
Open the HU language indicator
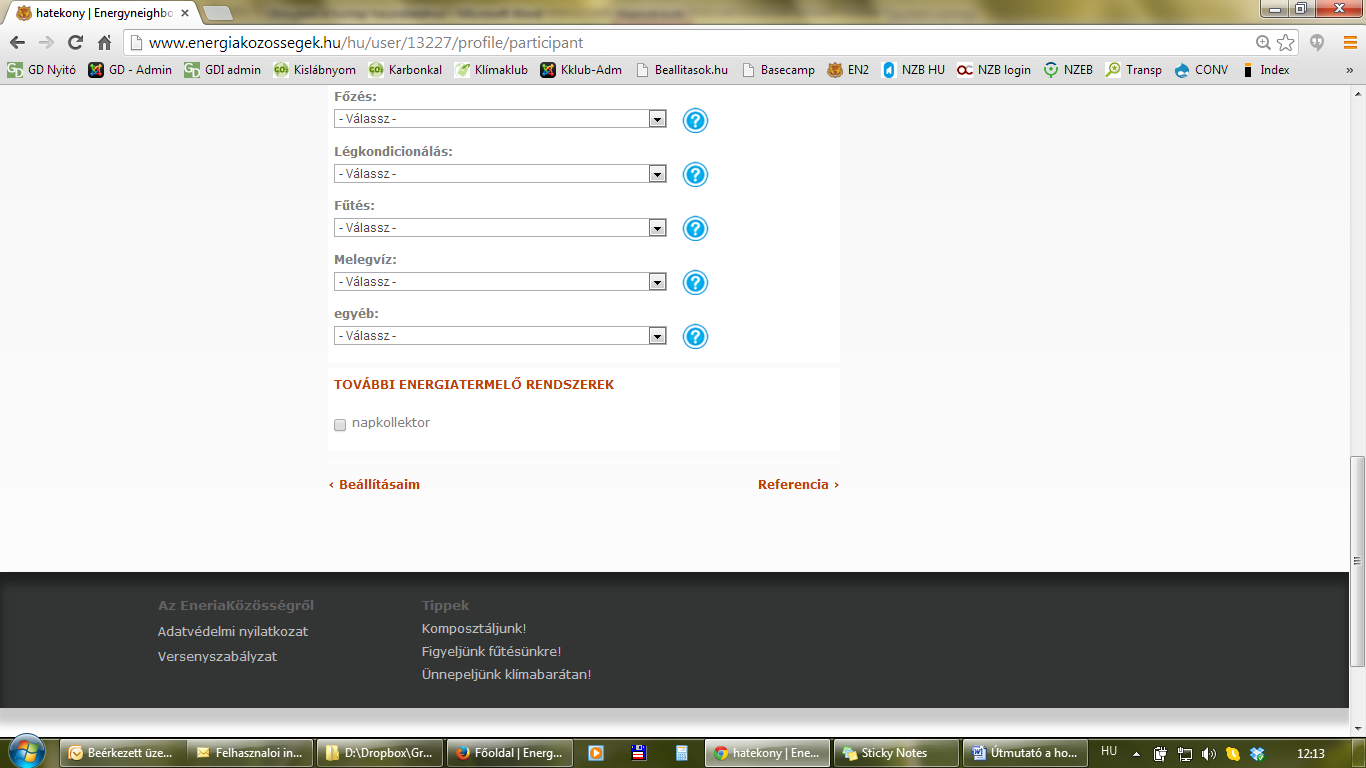[x=1109, y=751]
